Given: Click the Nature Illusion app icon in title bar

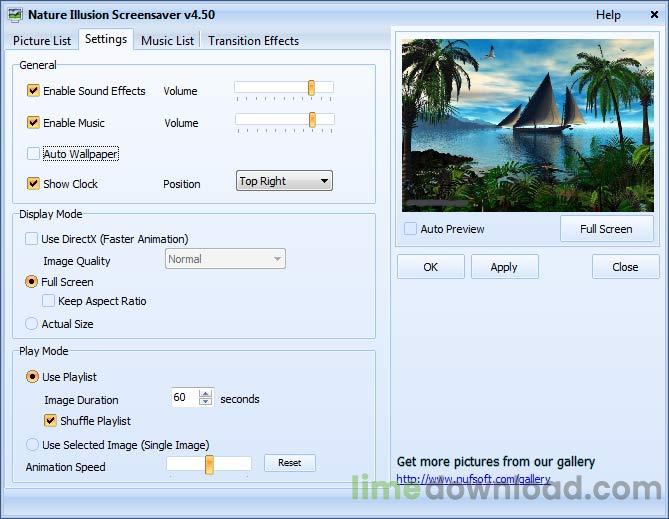Looking at the screenshot, I should click(x=14, y=15).
